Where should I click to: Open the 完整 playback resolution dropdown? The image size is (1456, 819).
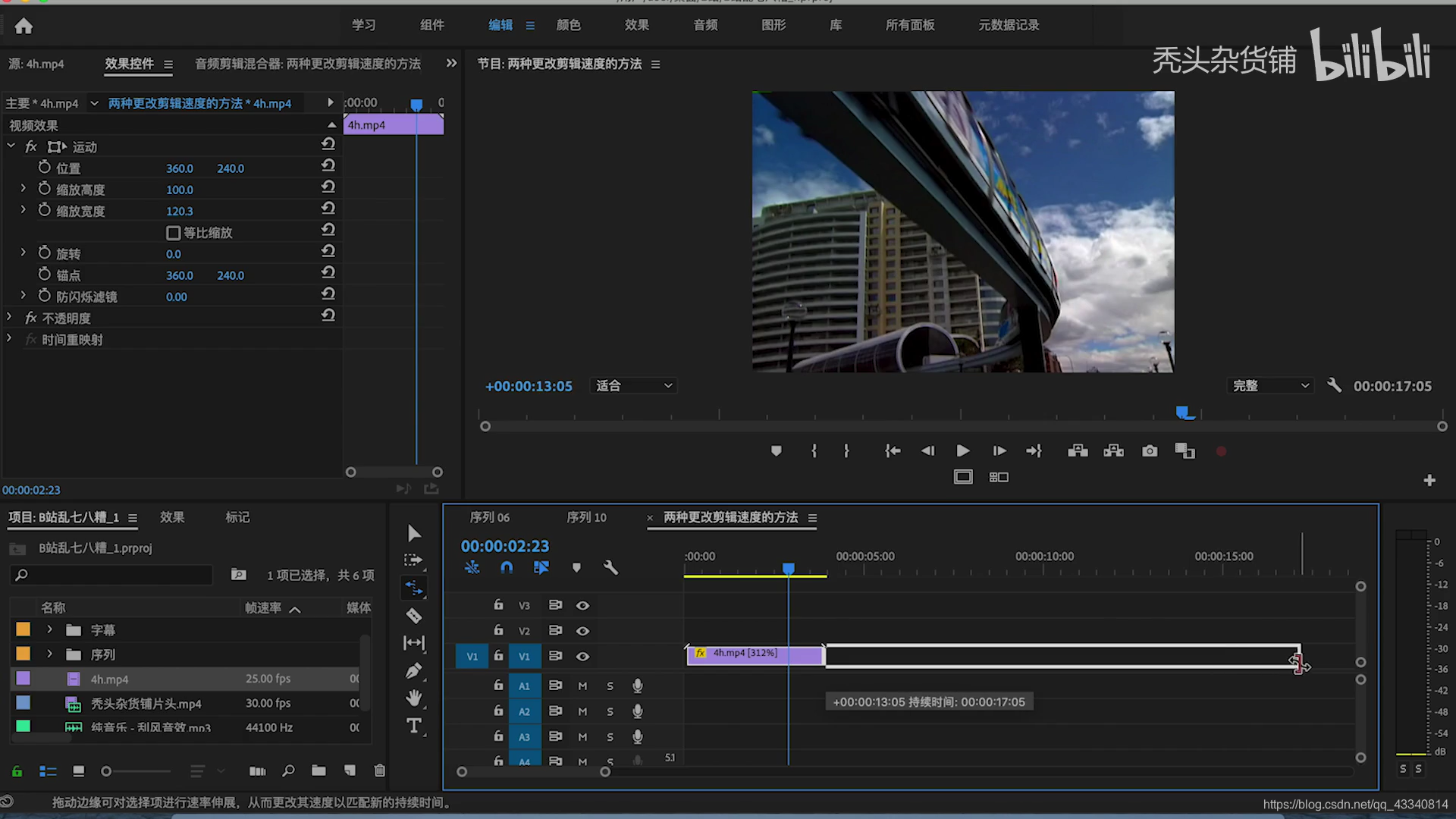coord(1270,386)
